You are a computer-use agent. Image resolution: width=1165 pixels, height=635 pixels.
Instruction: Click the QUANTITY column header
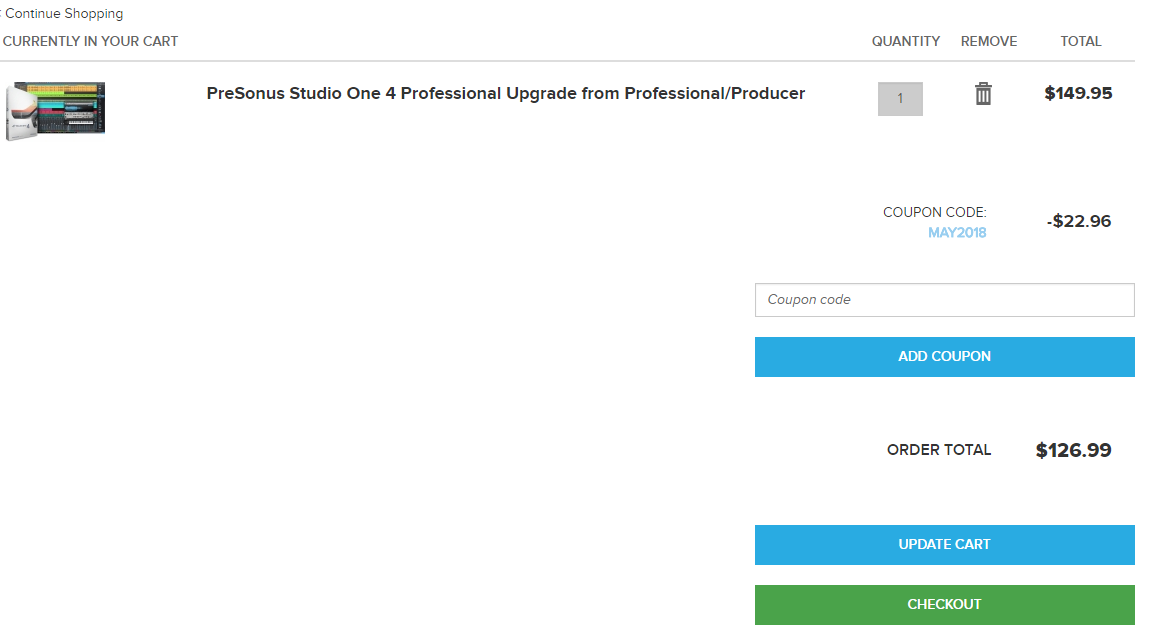(905, 41)
